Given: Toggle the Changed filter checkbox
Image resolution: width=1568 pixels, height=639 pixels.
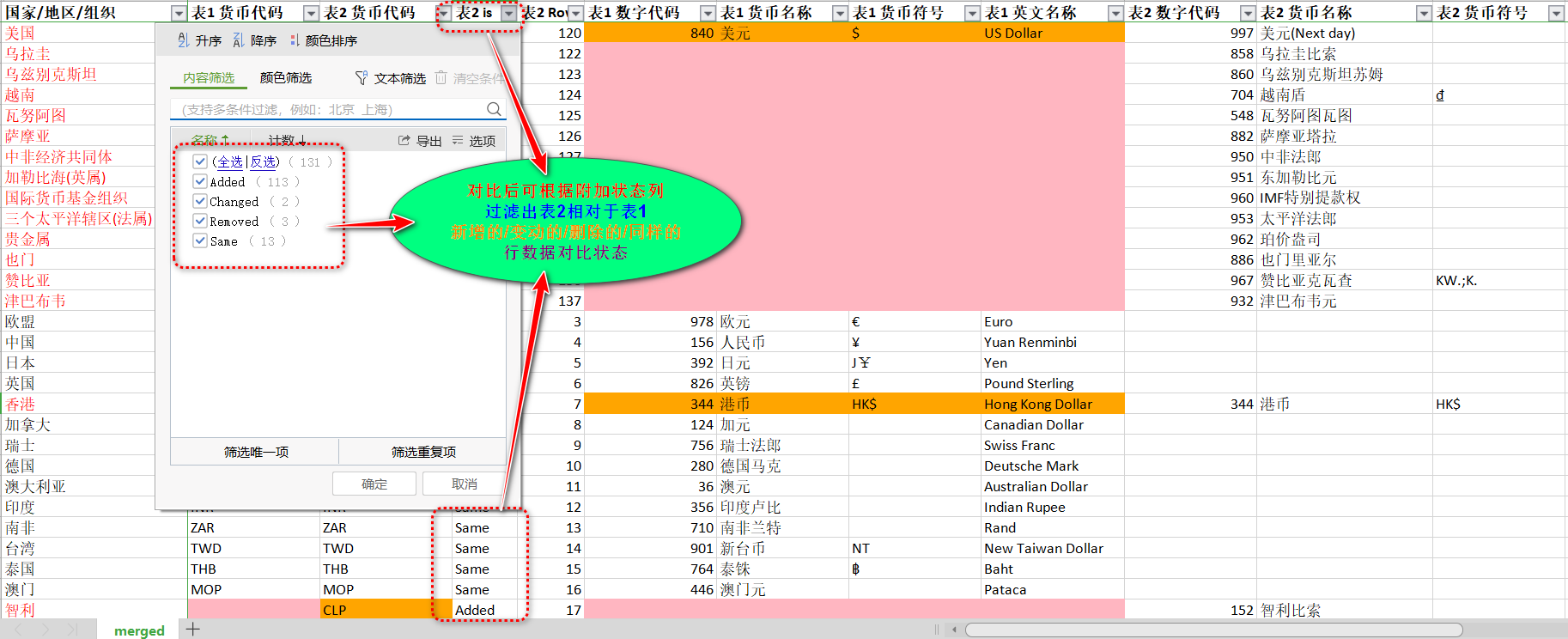Looking at the screenshot, I should (200, 201).
